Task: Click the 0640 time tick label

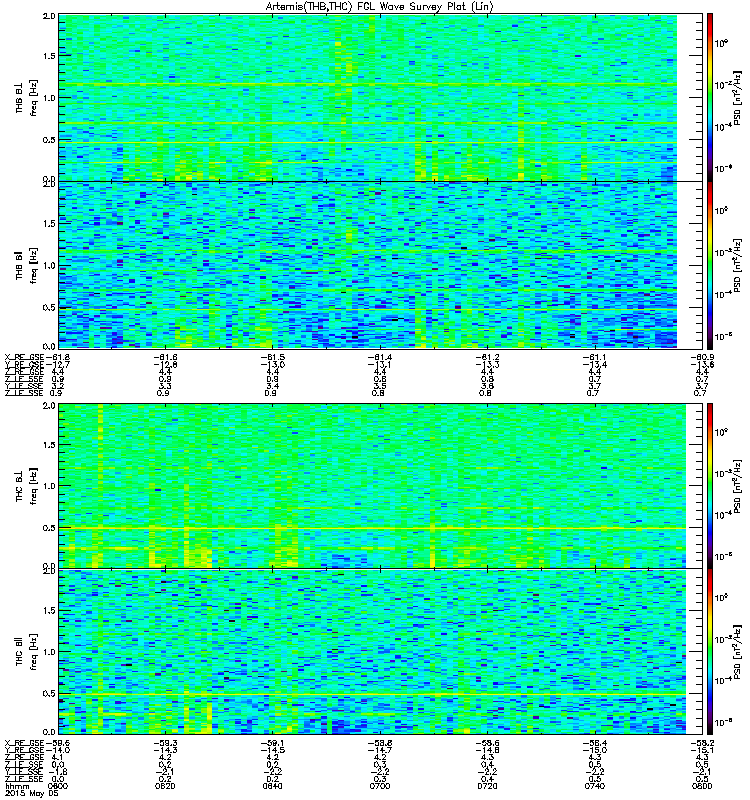Action: [272, 786]
